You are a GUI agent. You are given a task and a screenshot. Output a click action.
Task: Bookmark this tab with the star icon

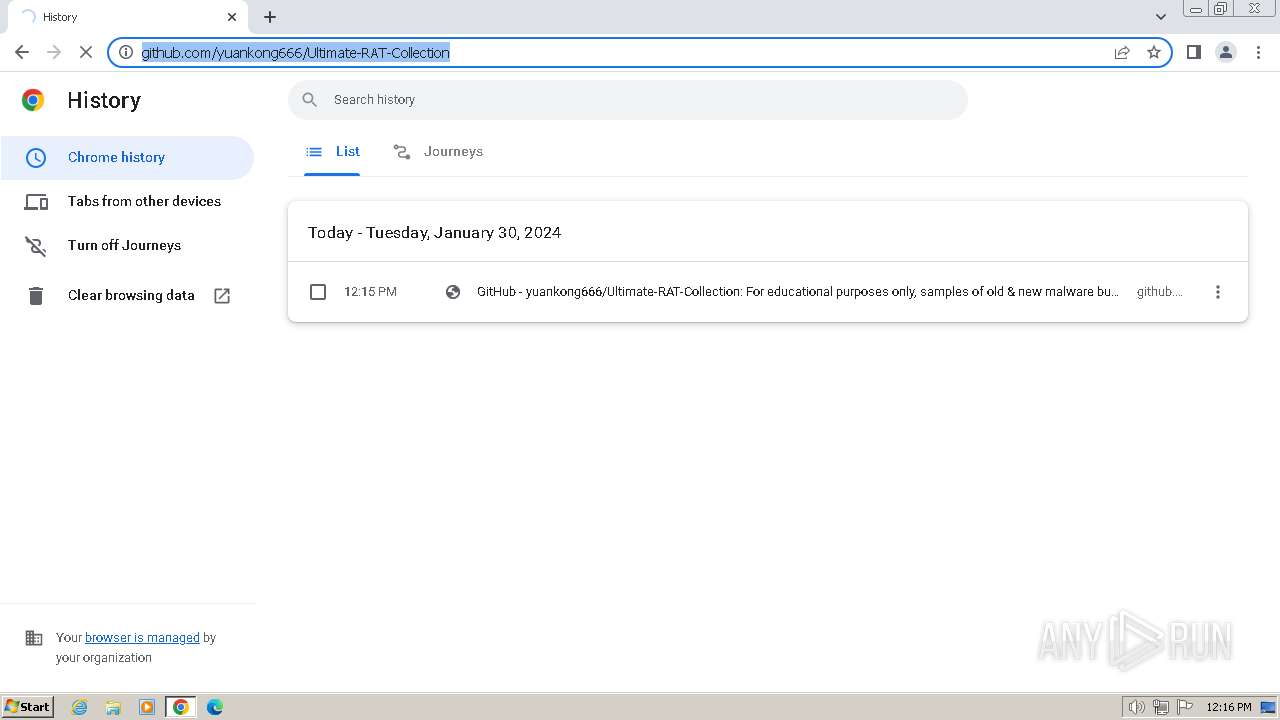tap(1154, 52)
